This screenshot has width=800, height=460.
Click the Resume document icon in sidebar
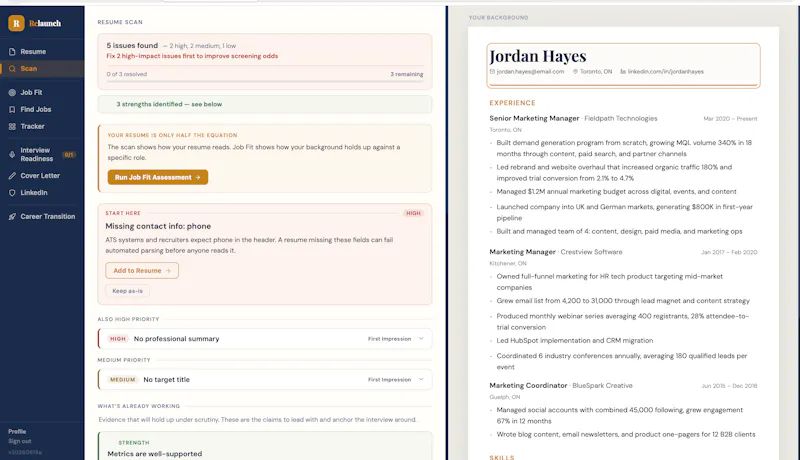click(12, 52)
